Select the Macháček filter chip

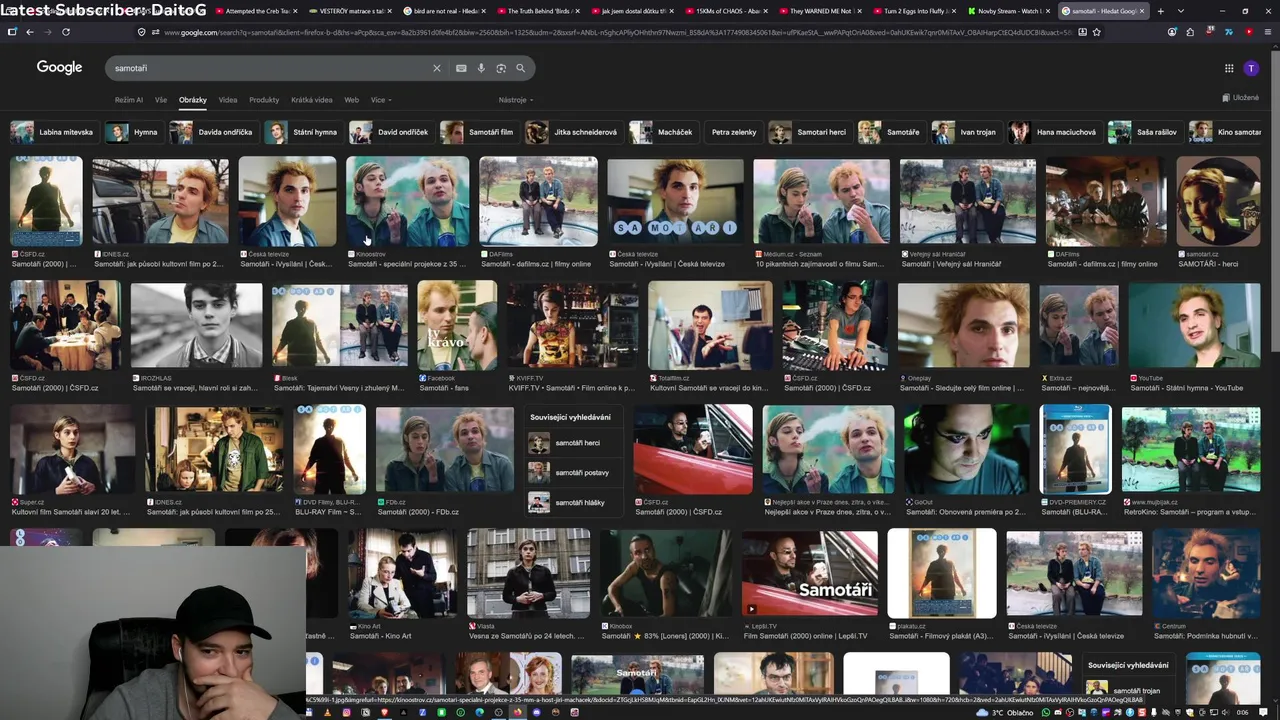click(663, 132)
